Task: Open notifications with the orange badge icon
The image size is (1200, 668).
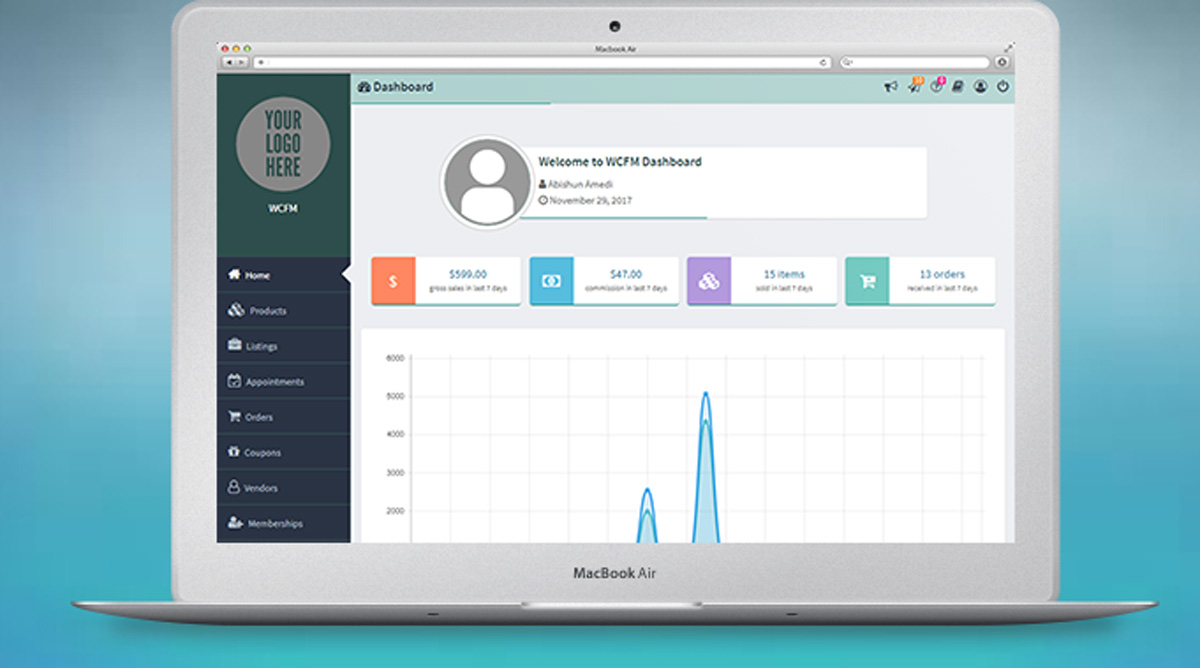Action: pos(913,87)
